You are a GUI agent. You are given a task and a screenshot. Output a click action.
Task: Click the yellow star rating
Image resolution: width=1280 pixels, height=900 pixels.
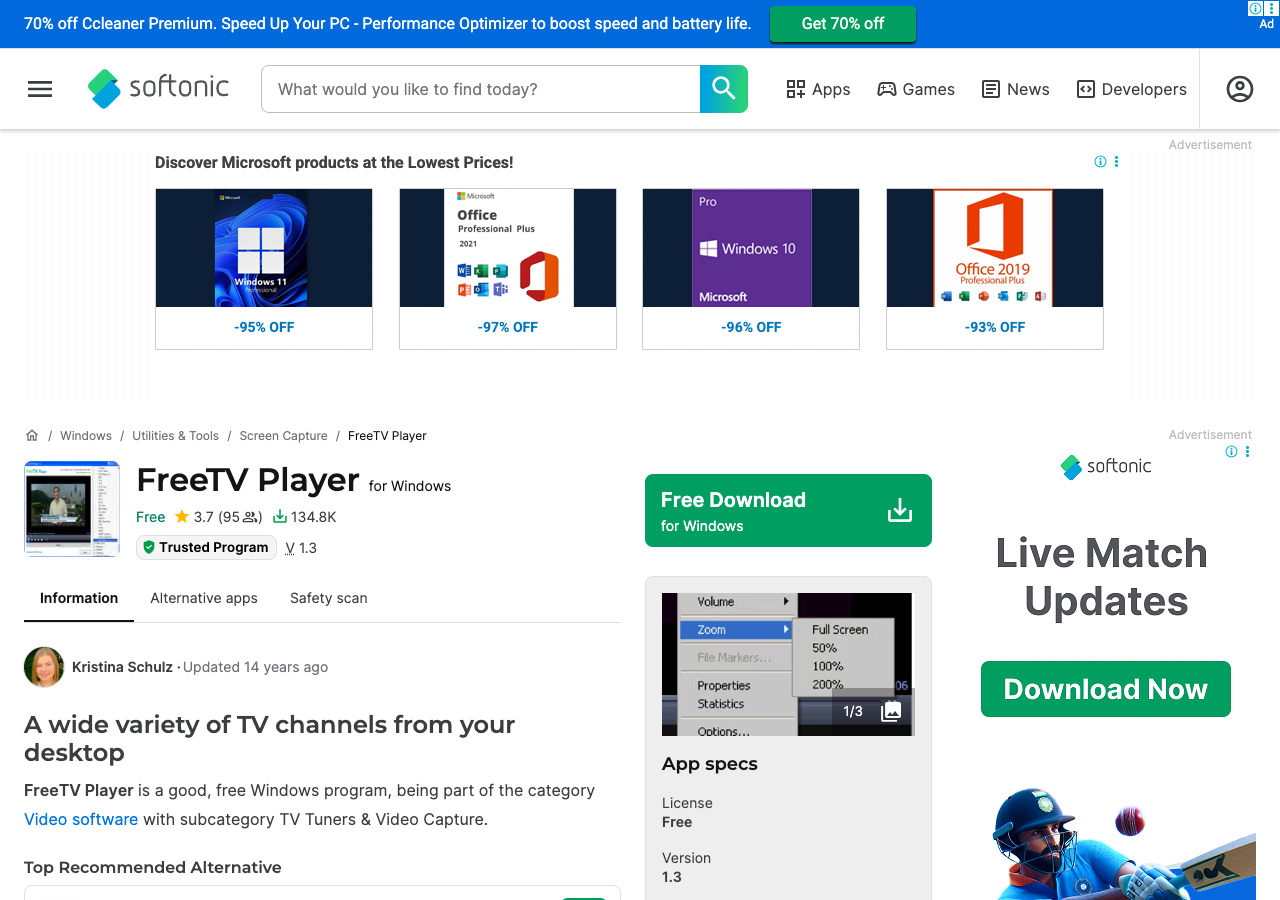tap(181, 516)
